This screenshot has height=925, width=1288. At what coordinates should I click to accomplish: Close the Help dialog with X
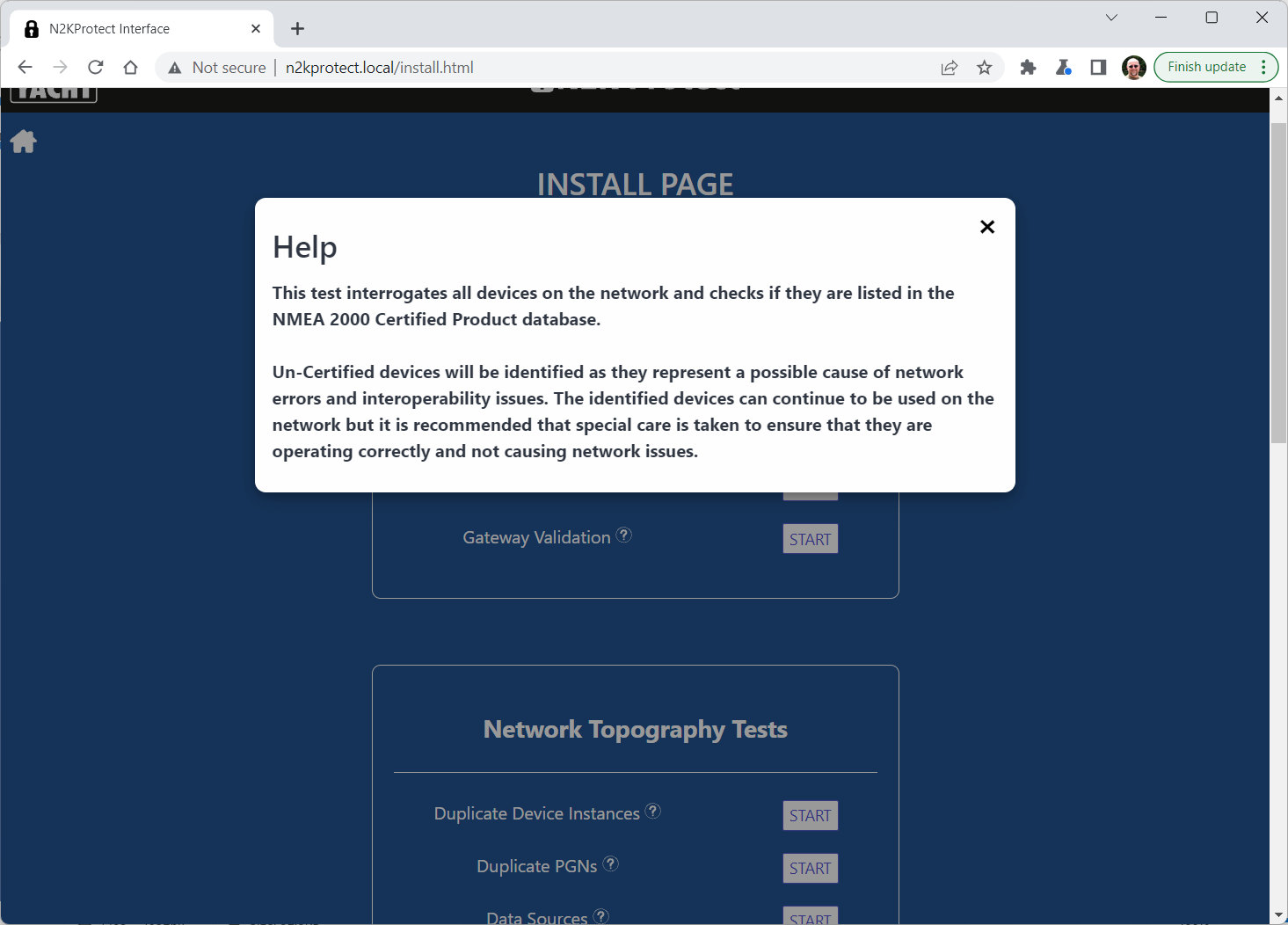click(x=987, y=227)
